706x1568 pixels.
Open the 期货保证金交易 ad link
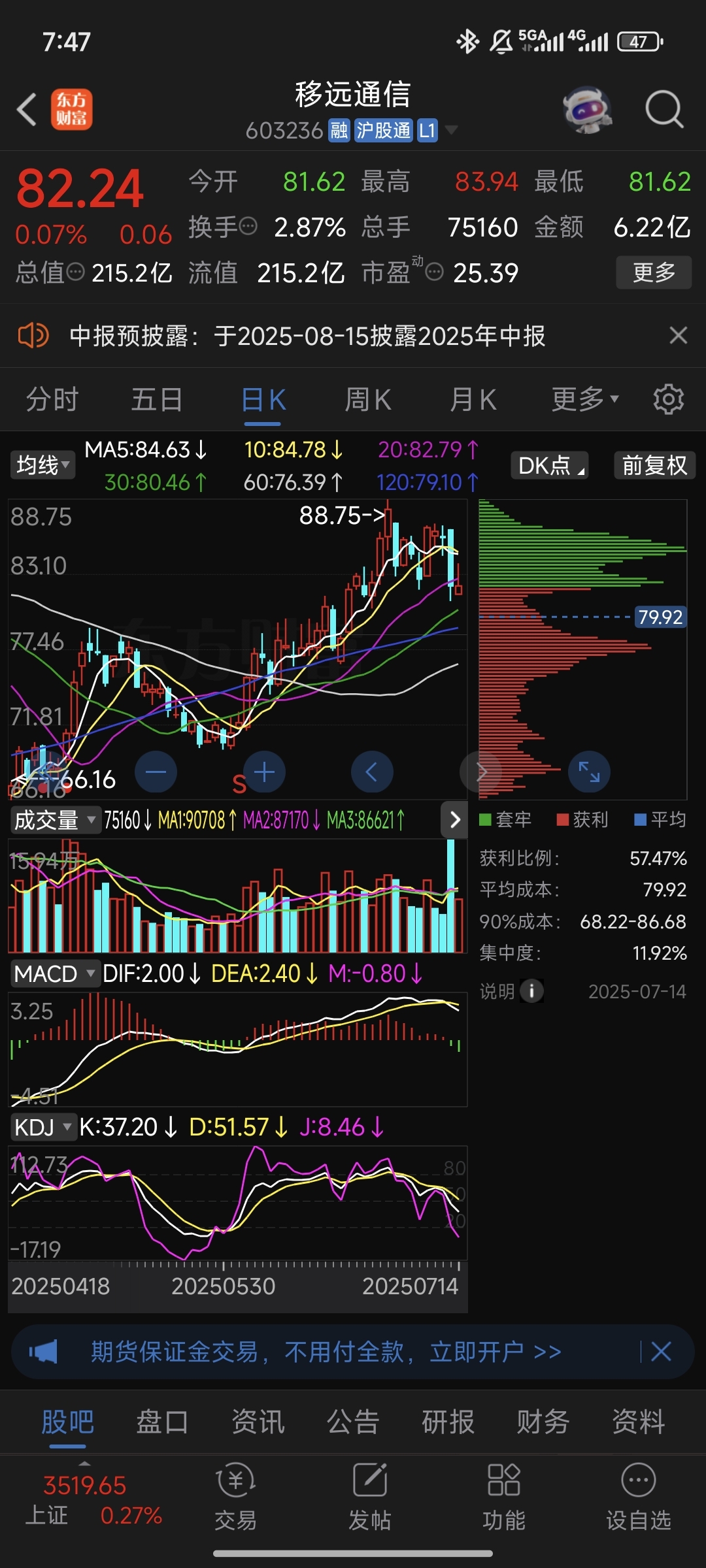(326, 1352)
